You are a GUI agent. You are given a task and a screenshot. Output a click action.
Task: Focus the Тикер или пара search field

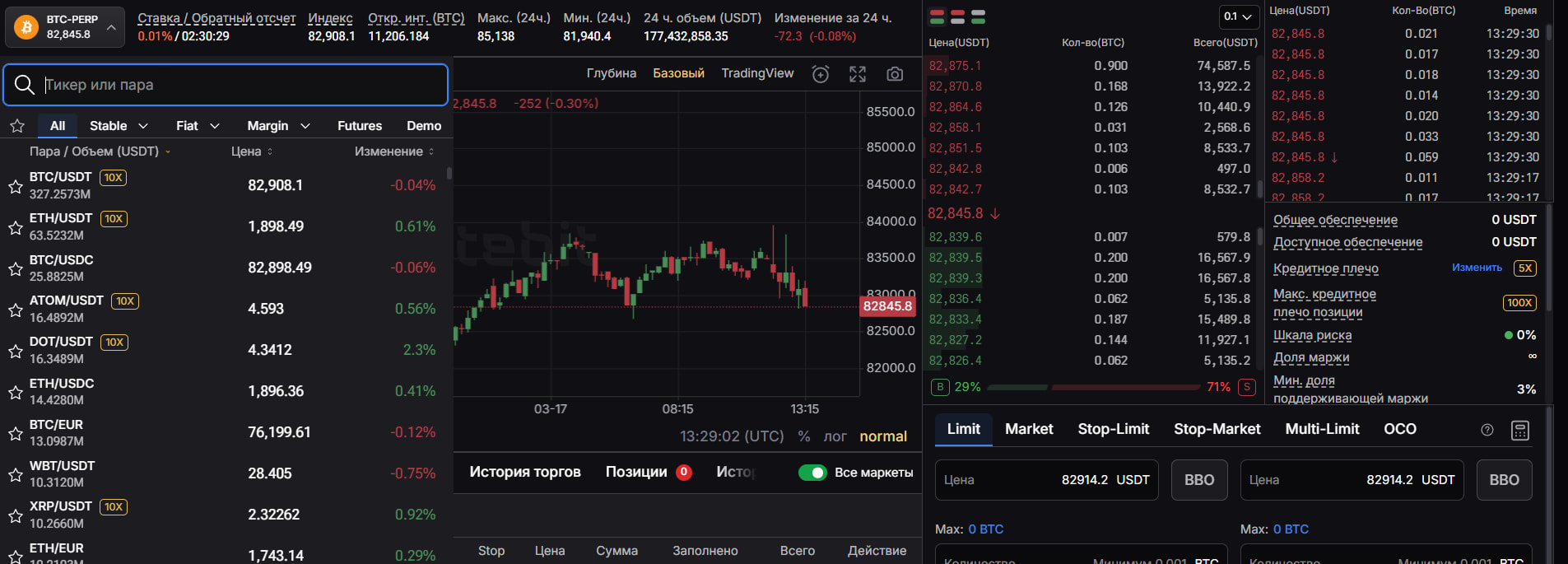pyautogui.click(x=226, y=85)
